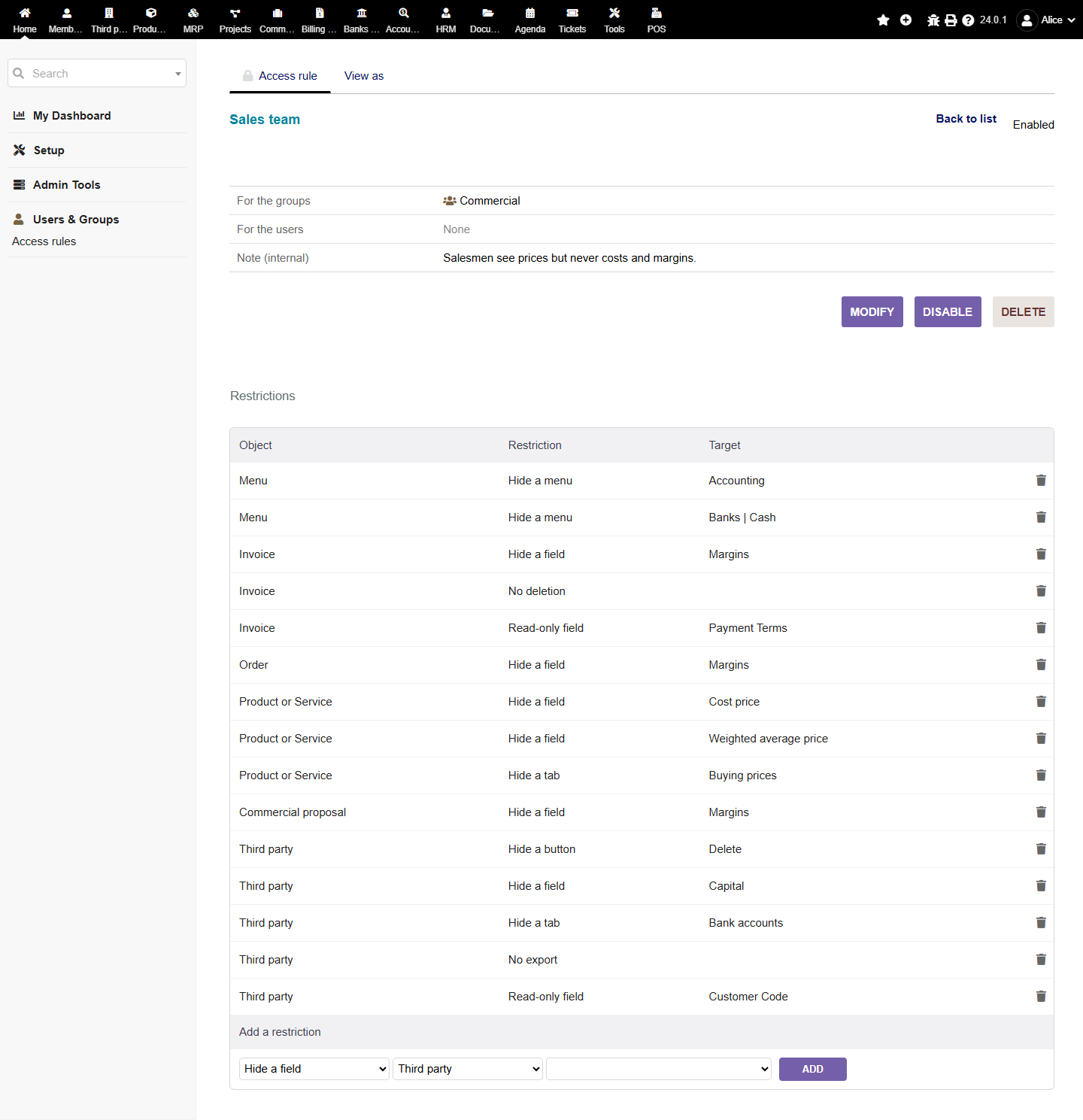Delete the Customer Code restriction
This screenshot has height=1120, width=1083.
pos(1041,997)
